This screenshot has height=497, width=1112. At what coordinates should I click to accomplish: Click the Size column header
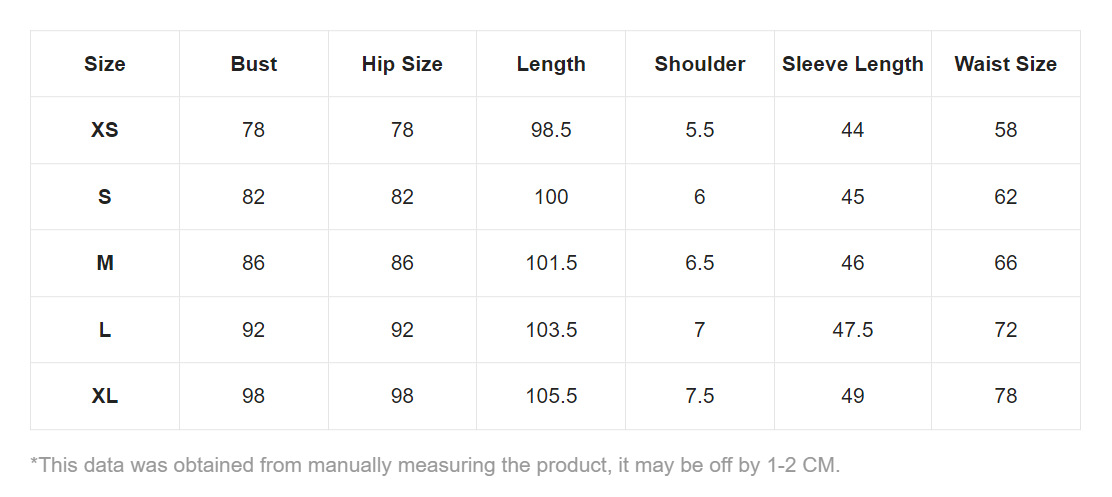click(105, 64)
